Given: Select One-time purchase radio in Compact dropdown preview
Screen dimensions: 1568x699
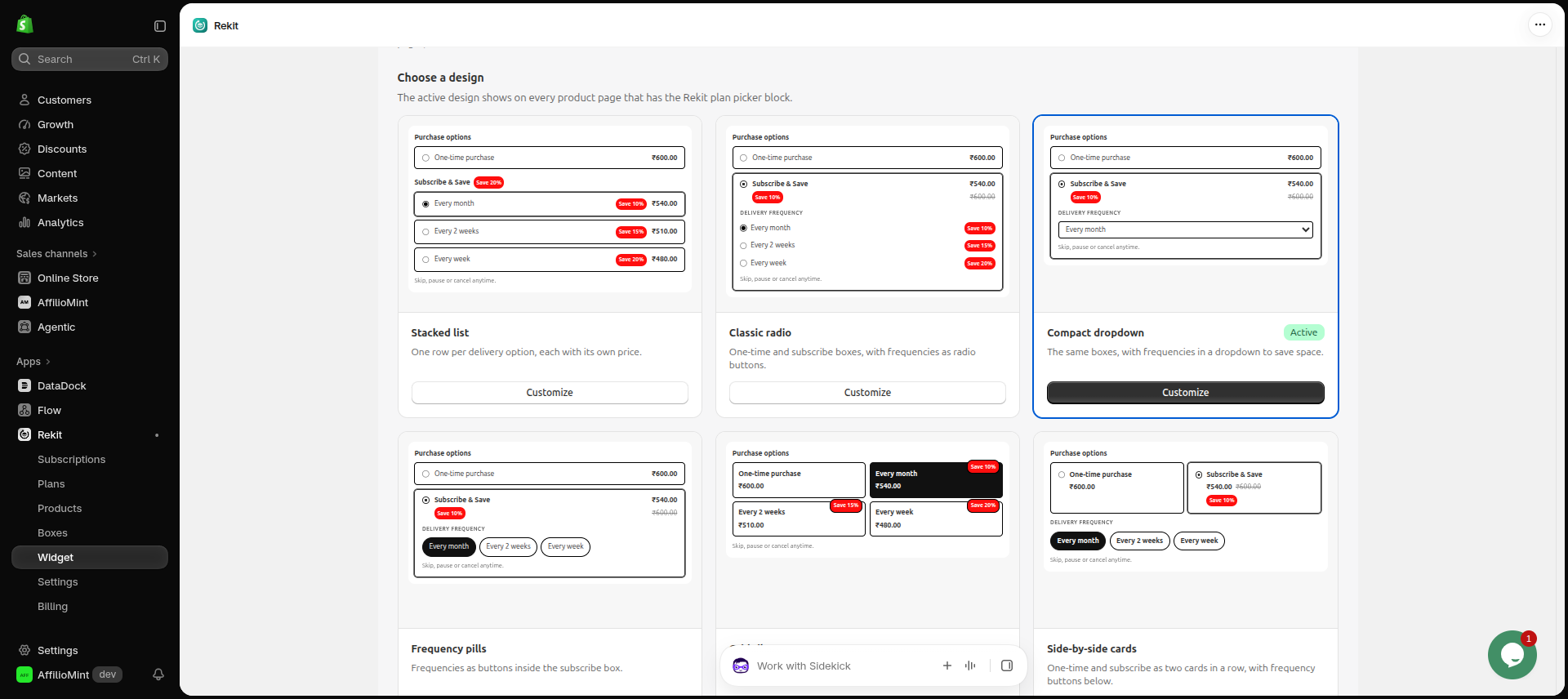Looking at the screenshot, I should coord(1062,158).
